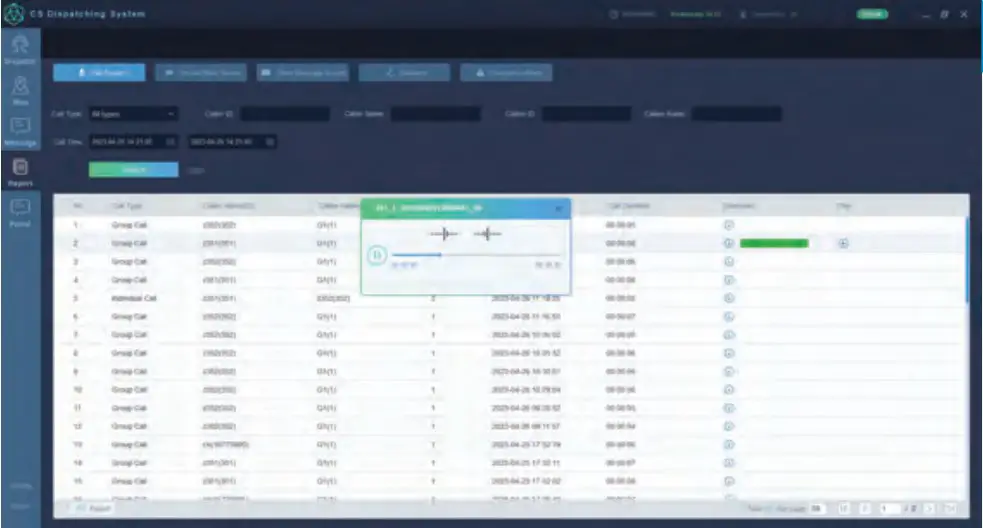983x528 pixels.
Task: Focus the Callee Name input field
Action: pos(737,114)
